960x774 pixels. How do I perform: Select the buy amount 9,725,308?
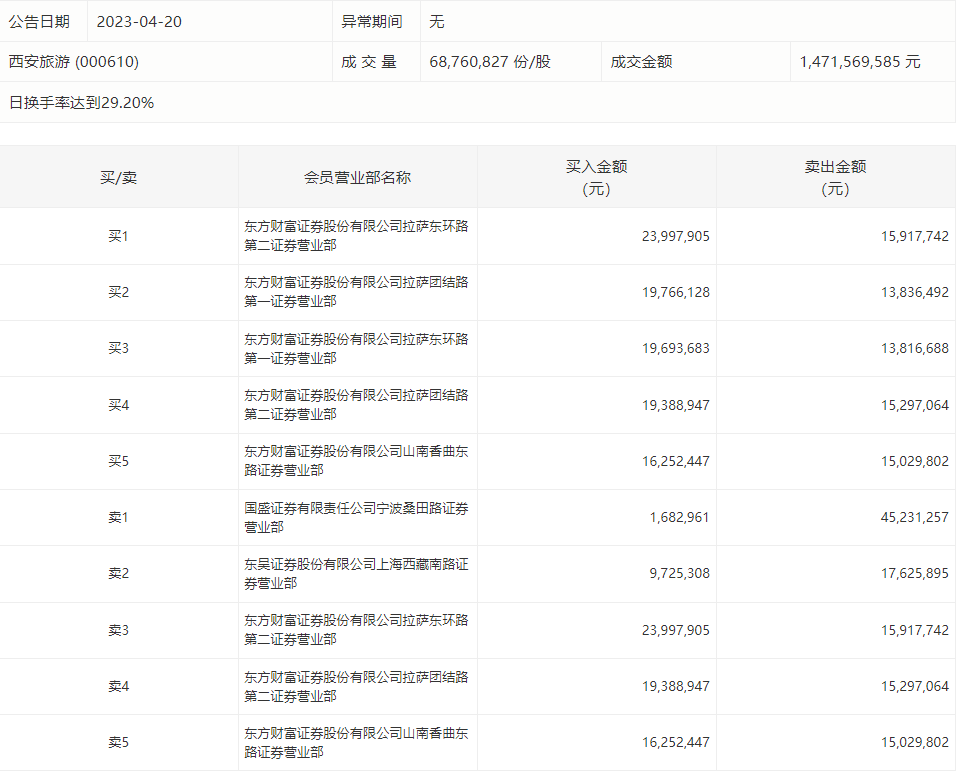tap(680, 574)
